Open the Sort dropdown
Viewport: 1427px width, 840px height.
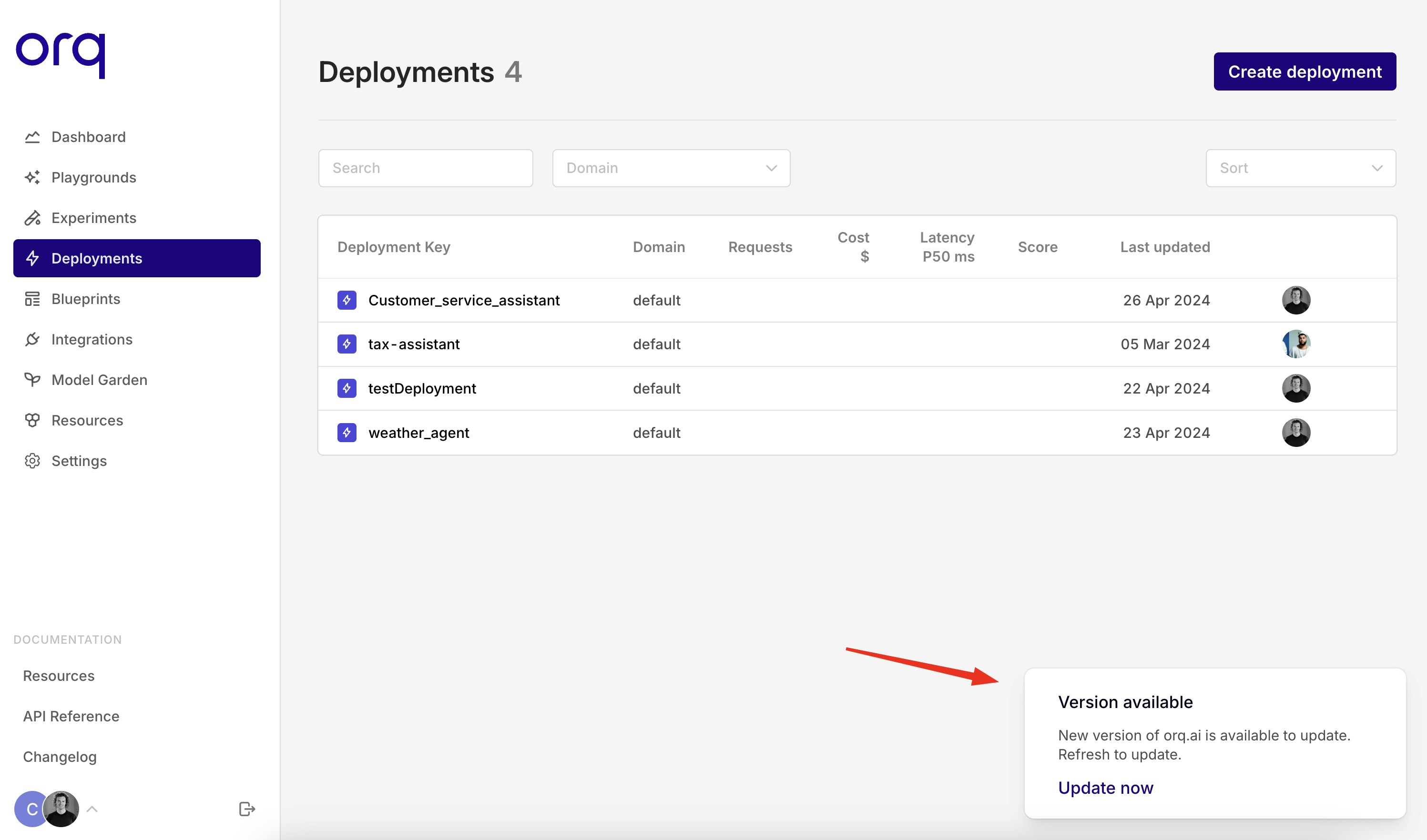tap(1300, 168)
